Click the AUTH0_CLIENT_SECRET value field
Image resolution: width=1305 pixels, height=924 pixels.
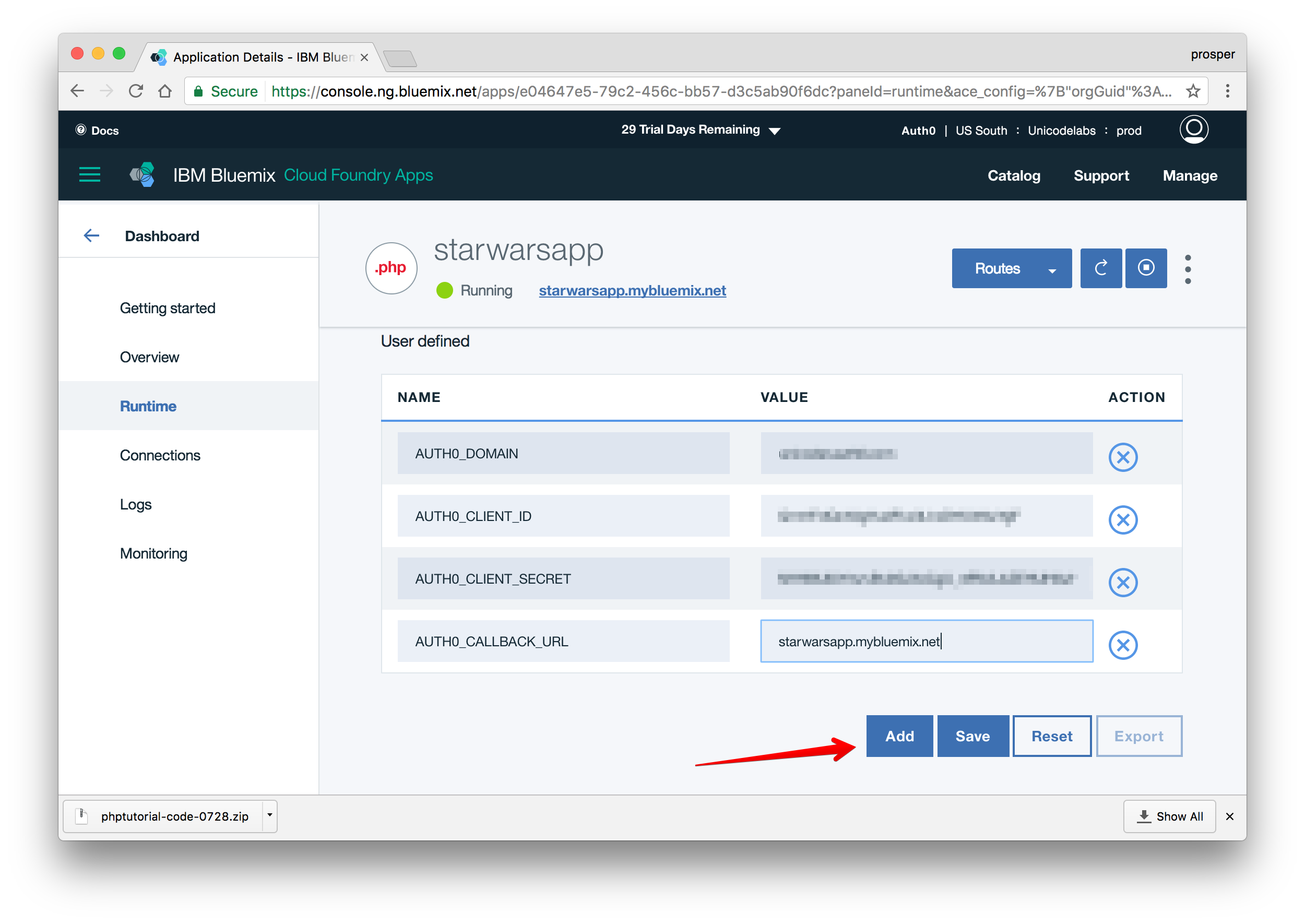click(926, 578)
